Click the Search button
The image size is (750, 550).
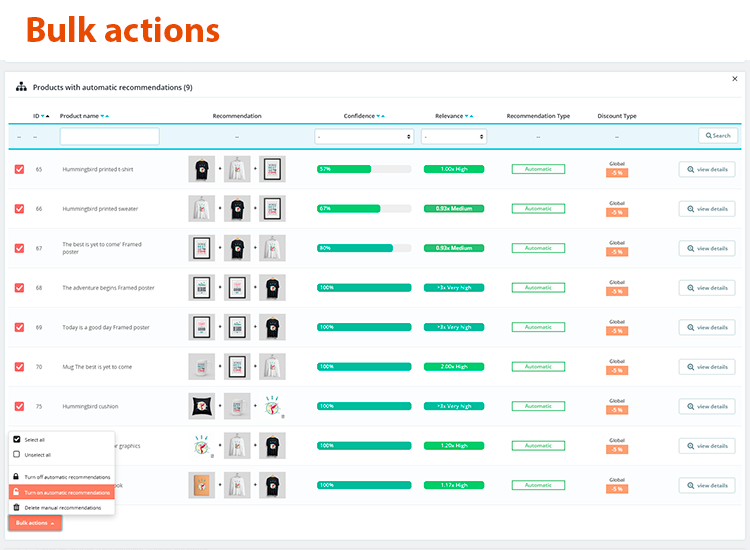point(718,136)
